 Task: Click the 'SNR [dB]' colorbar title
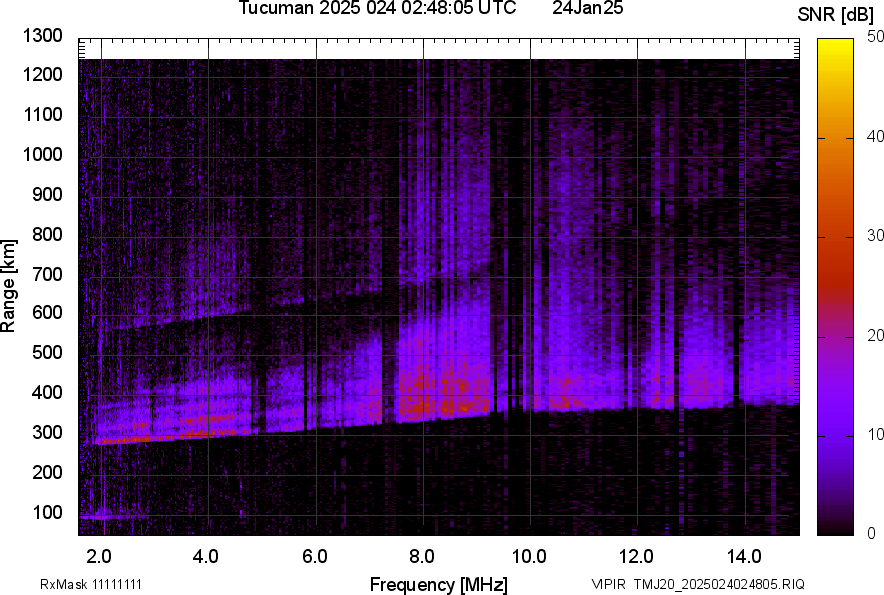pyautogui.click(x=836, y=15)
